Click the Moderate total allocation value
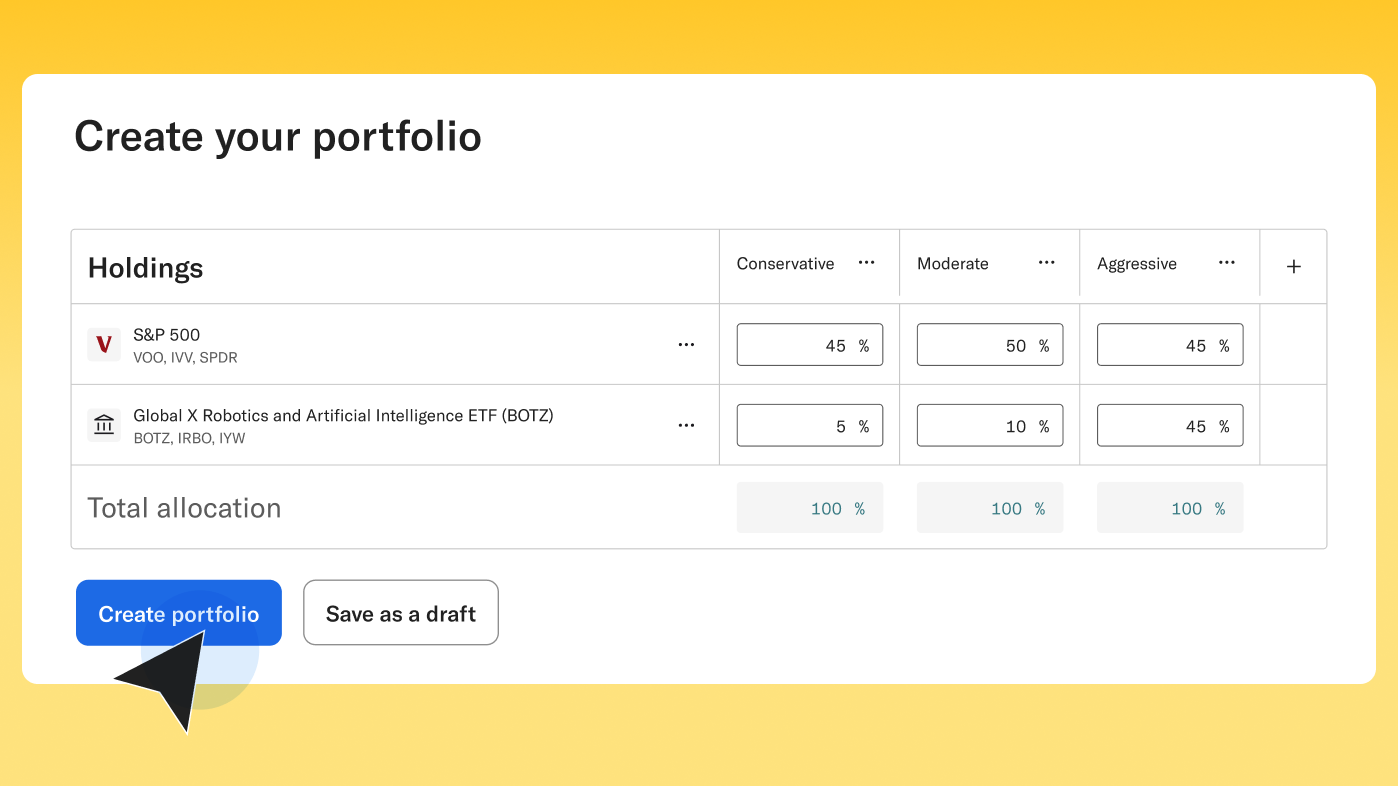 click(990, 508)
